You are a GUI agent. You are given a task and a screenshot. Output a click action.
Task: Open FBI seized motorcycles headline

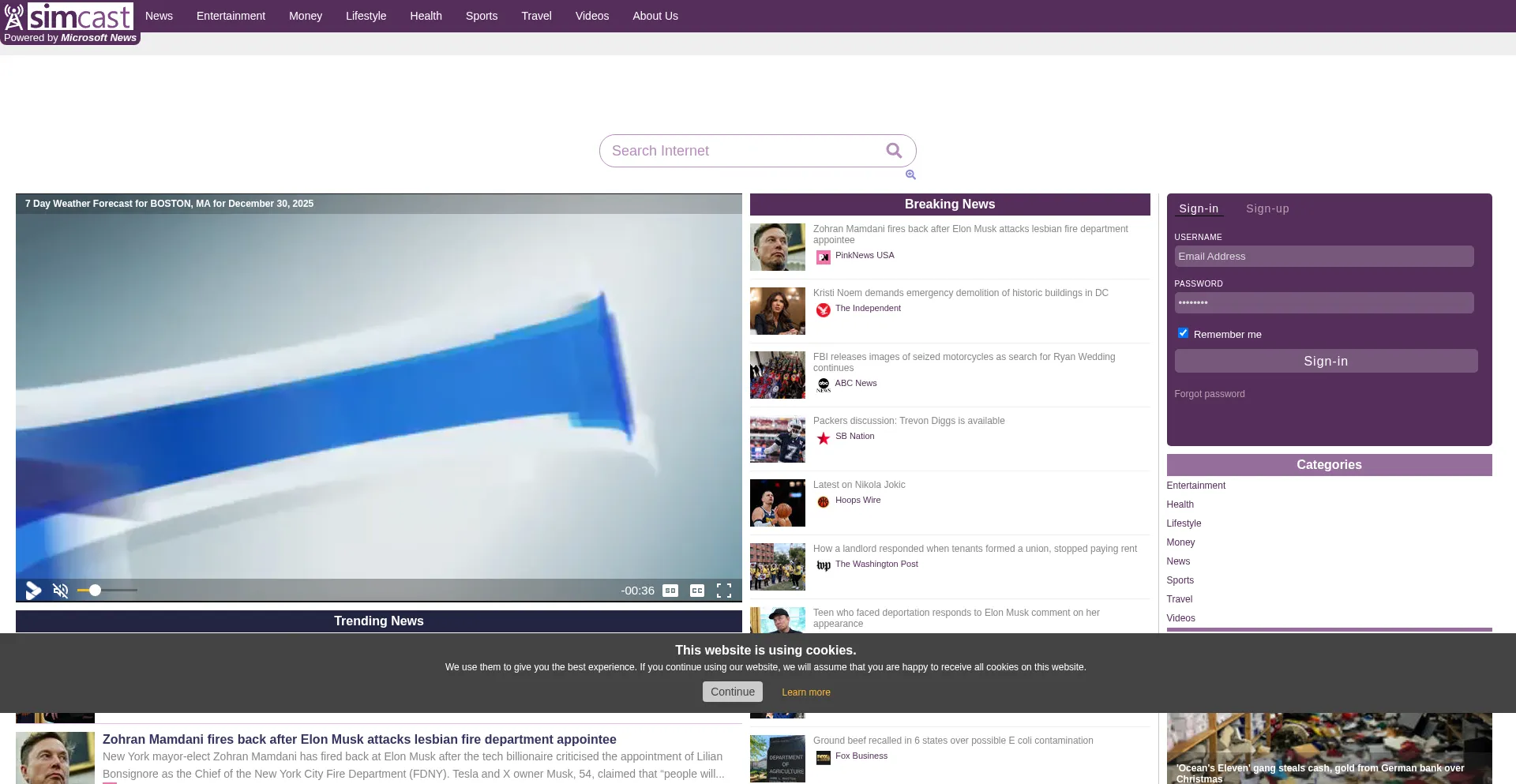tap(964, 362)
